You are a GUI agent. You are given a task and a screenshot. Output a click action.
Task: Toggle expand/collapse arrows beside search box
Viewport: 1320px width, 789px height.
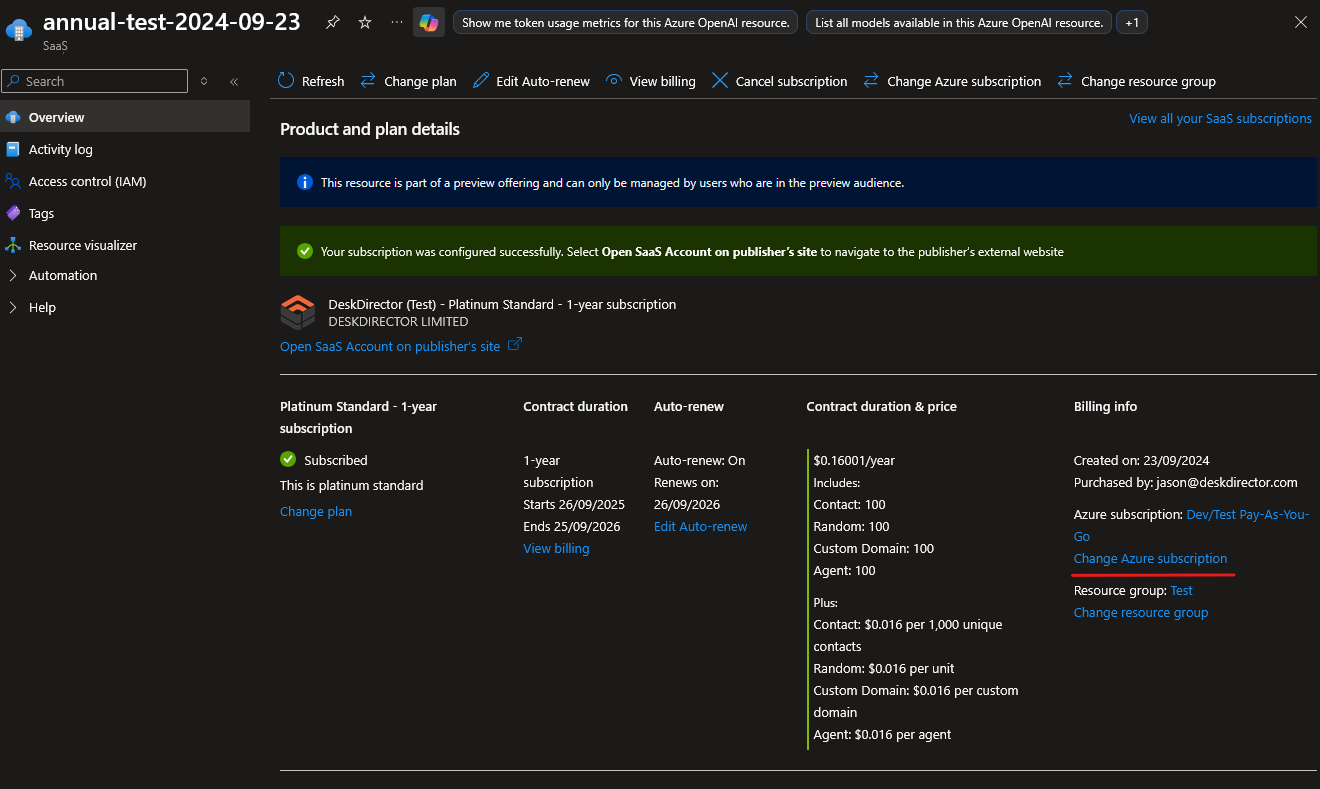[x=204, y=81]
